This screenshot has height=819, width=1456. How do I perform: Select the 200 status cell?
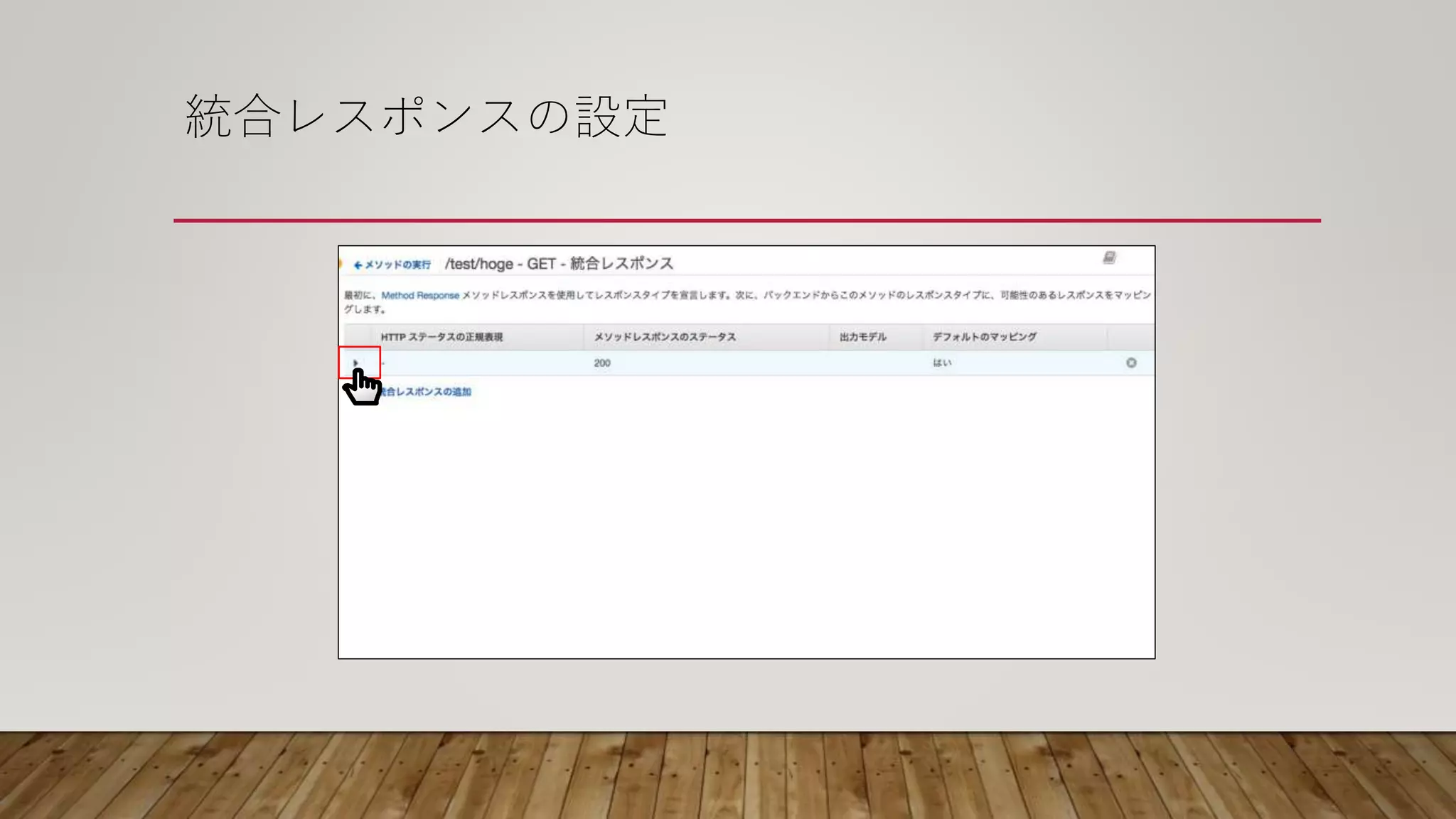[x=602, y=363]
